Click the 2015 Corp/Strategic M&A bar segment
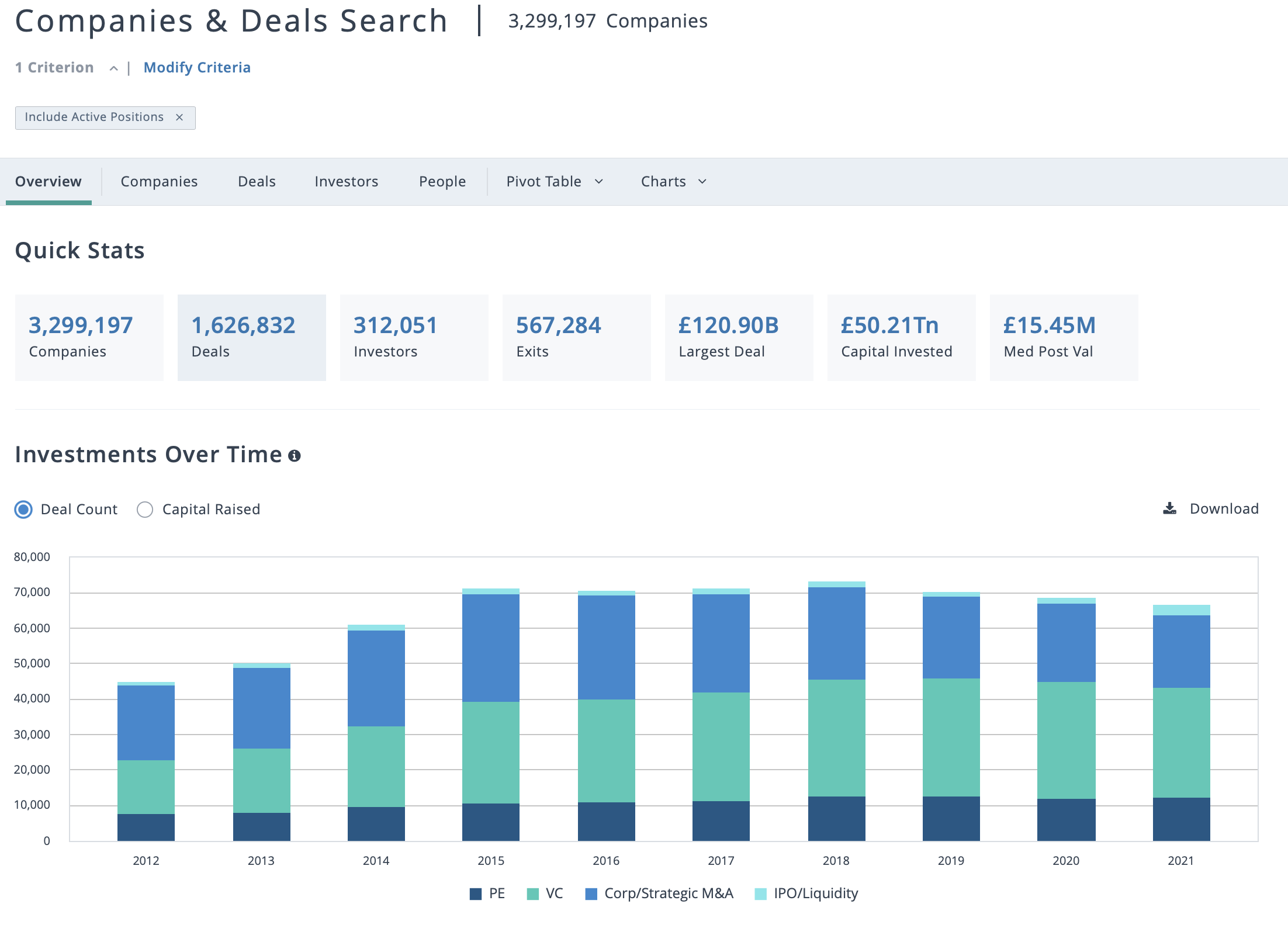Screen dimensions: 1288x935 (x=491, y=648)
